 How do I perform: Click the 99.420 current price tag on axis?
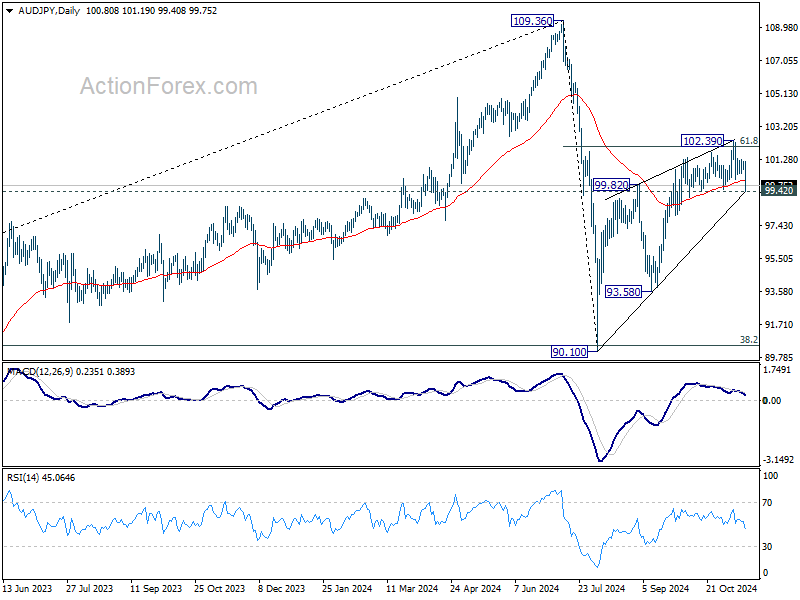click(779, 191)
